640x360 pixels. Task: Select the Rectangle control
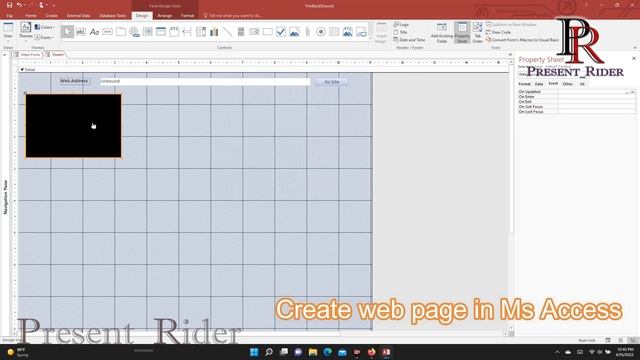click(x=268, y=32)
